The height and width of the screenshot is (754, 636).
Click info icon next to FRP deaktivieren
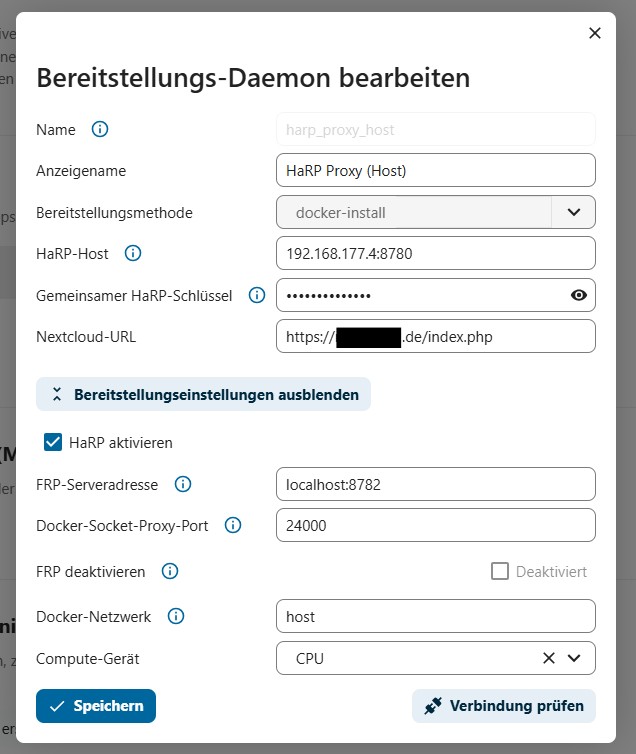pos(170,572)
